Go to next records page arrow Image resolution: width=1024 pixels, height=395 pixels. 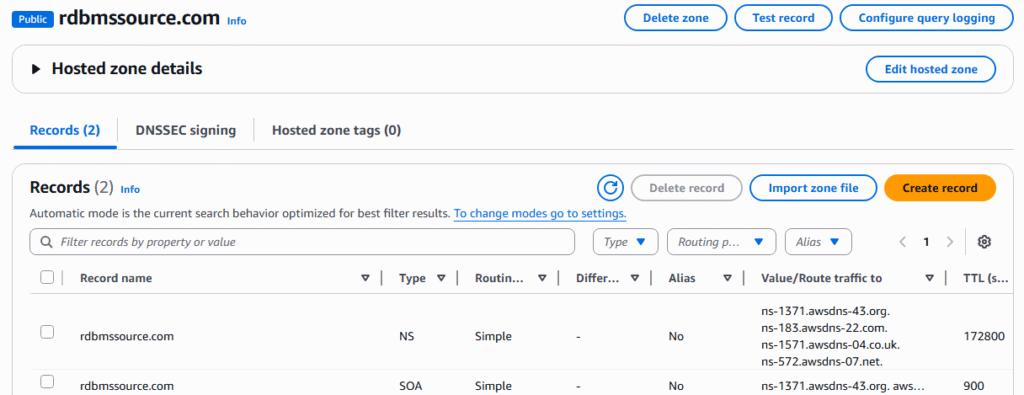point(950,242)
